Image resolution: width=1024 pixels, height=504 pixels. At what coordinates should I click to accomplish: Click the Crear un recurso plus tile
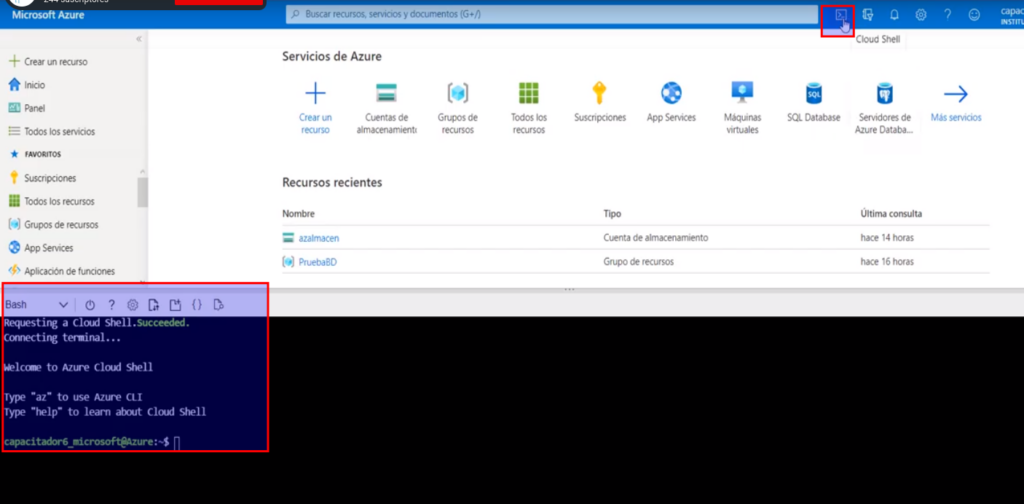click(x=315, y=108)
